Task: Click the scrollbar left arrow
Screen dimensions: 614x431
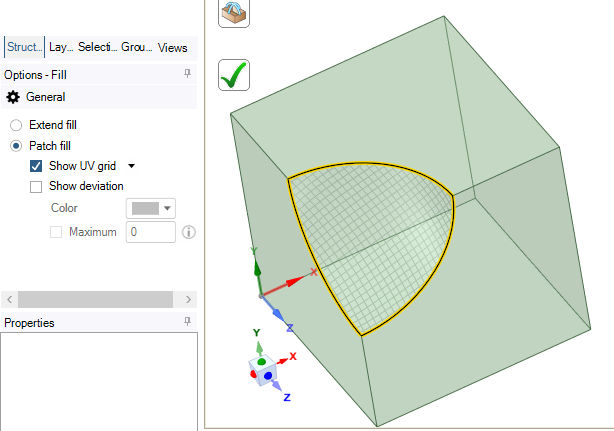Action: click(x=10, y=299)
